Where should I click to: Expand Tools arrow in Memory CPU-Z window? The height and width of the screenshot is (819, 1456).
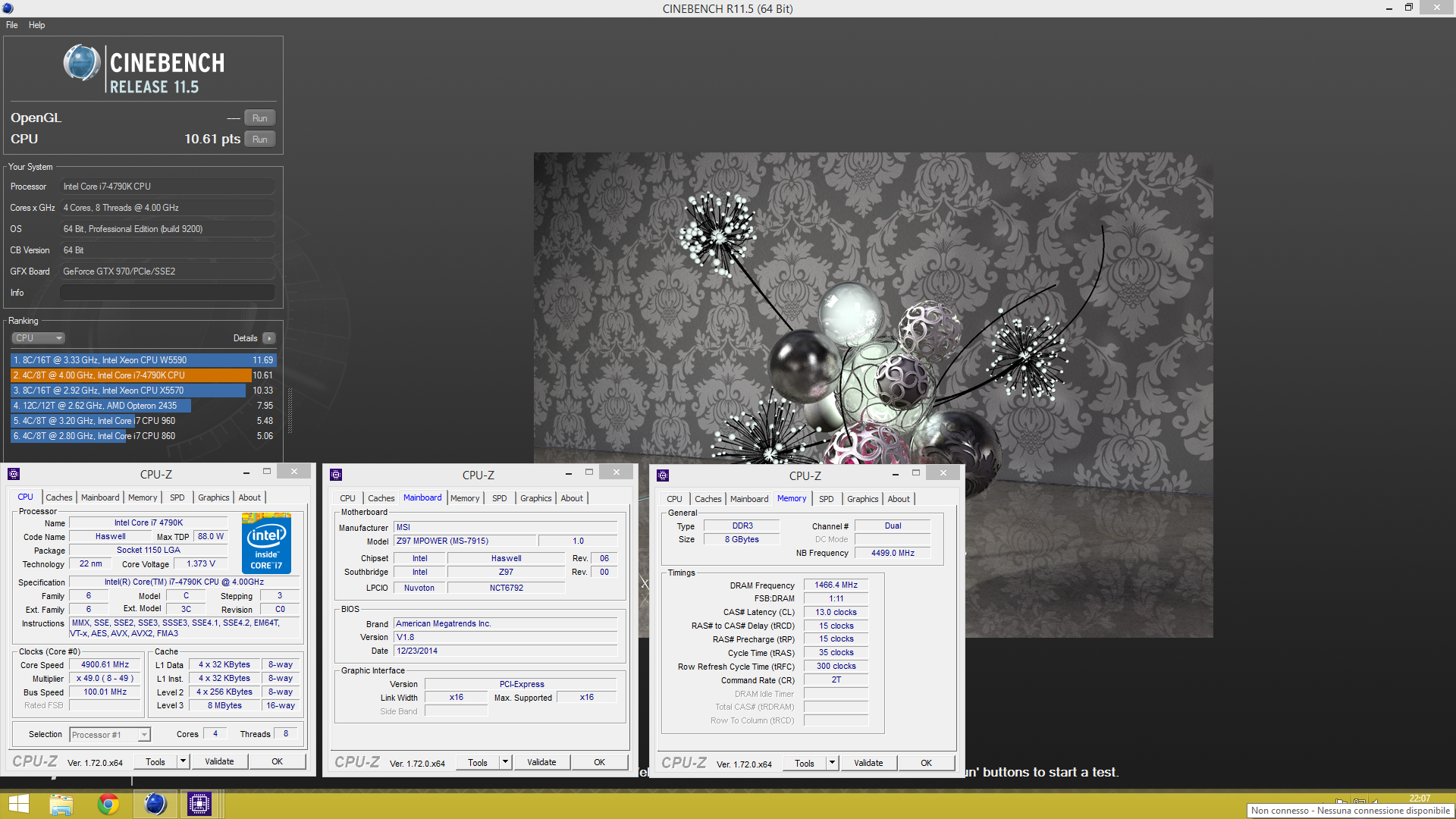click(x=832, y=763)
